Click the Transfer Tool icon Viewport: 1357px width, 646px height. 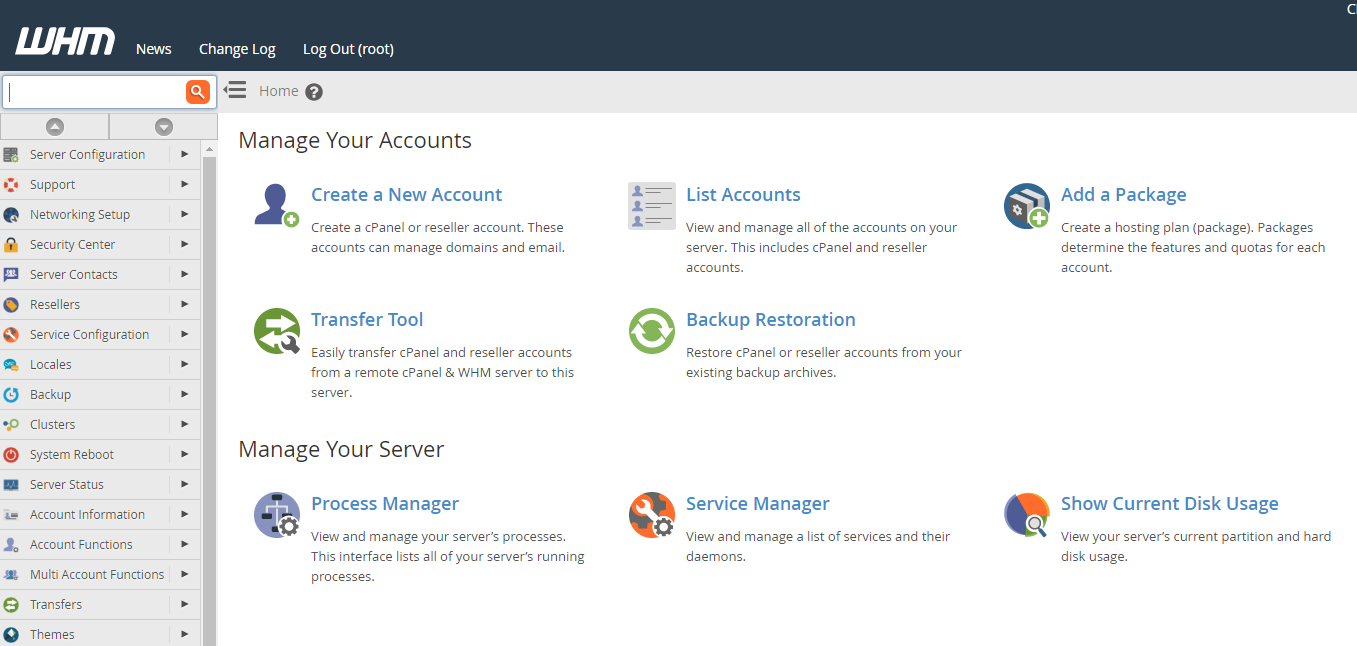pyautogui.click(x=277, y=331)
